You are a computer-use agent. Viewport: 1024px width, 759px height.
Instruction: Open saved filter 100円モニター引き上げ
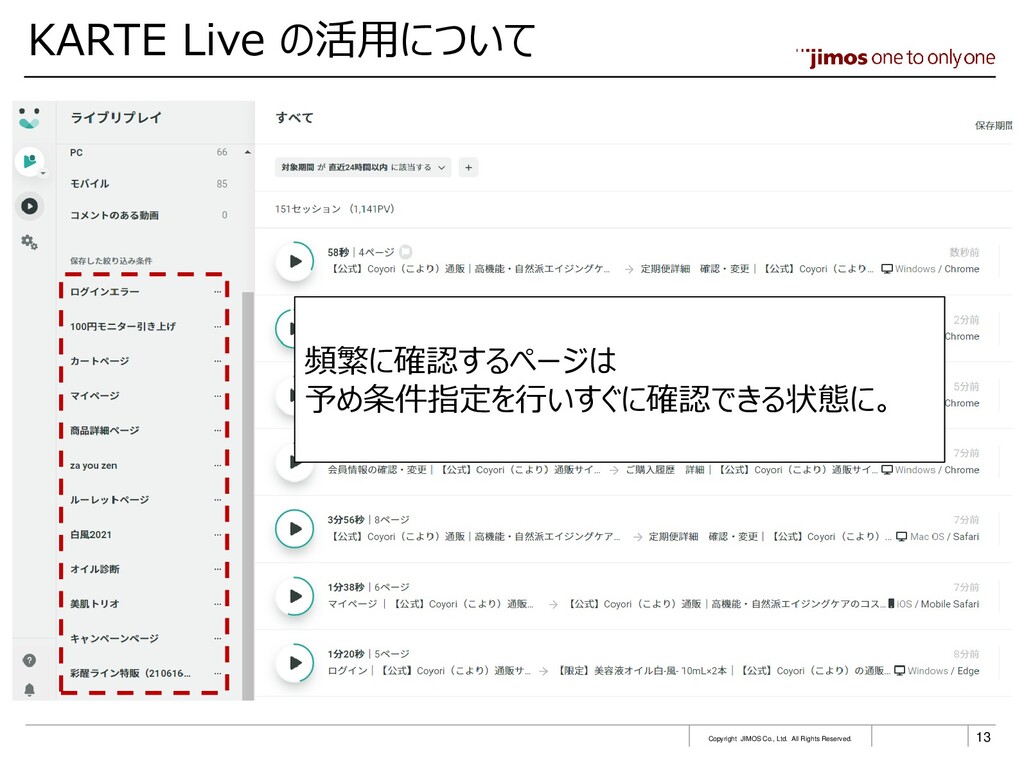pyautogui.click(x=123, y=327)
